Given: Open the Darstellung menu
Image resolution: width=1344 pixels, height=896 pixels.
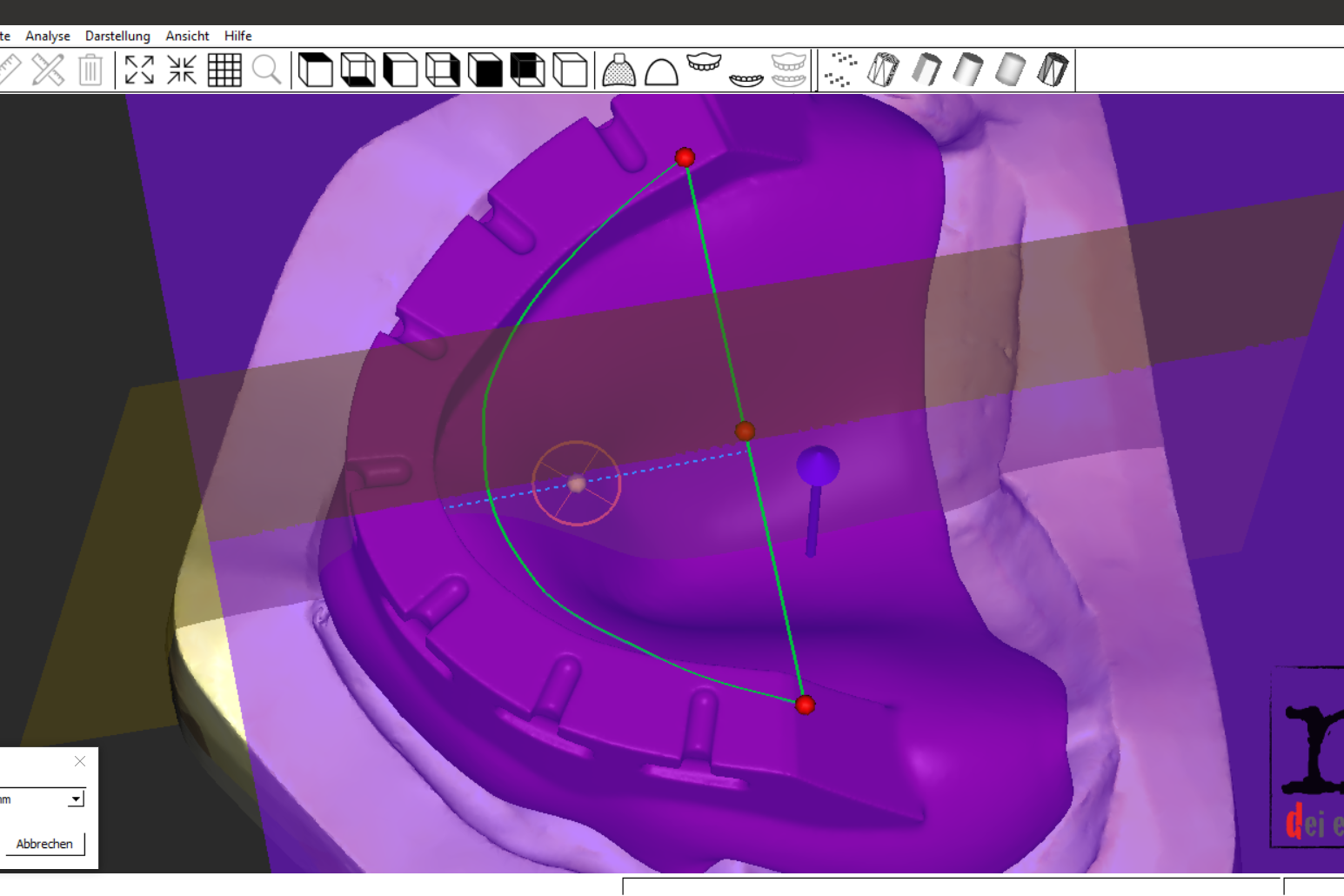Looking at the screenshot, I should pos(117,36).
